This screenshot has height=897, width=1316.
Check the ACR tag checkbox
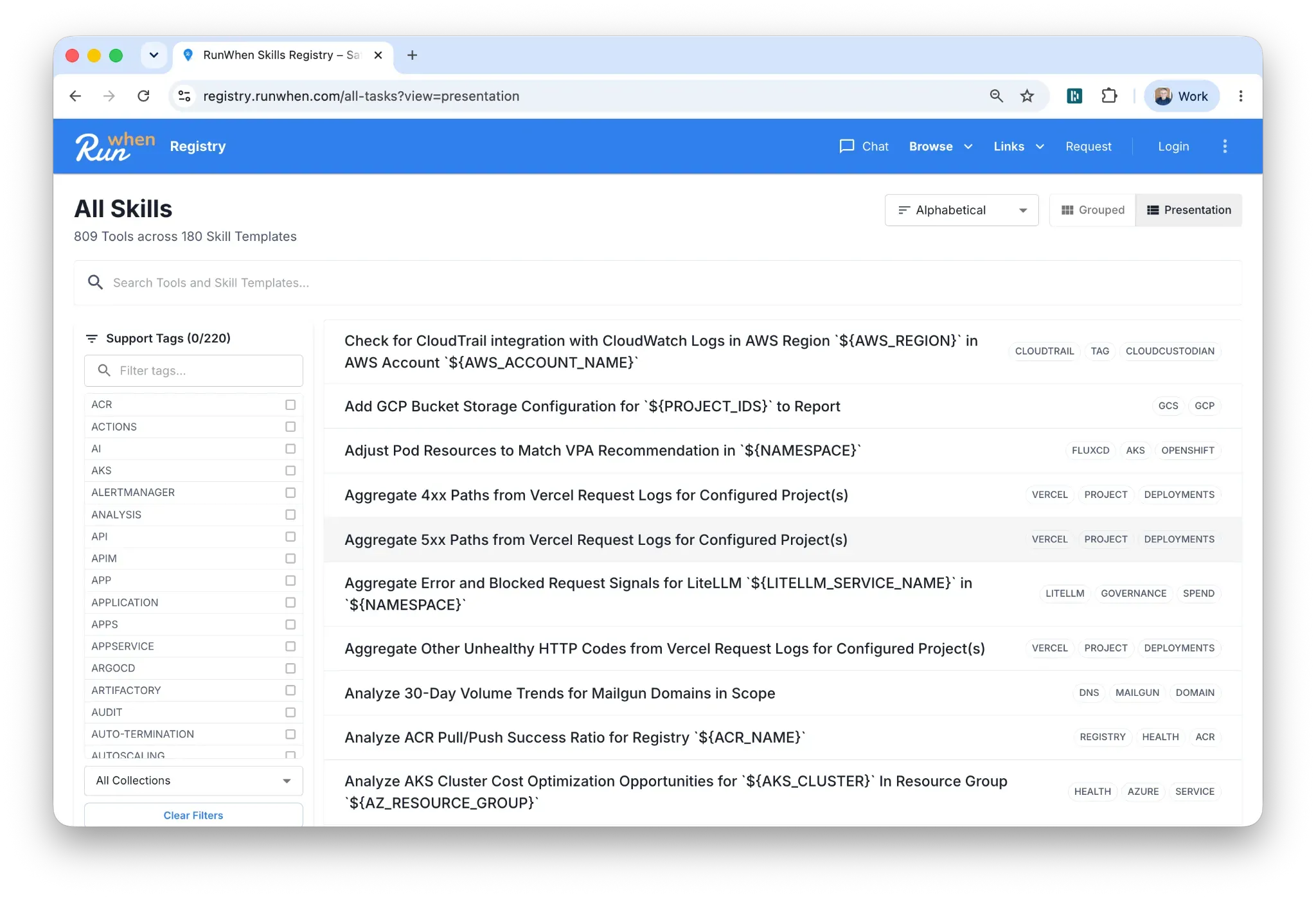pyautogui.click(x=290, y=405)
